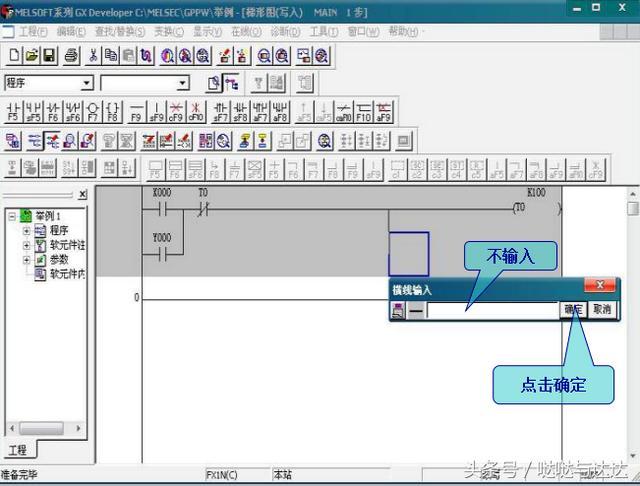Image resolution: width=640 pixels, height=486 pixels.
Task: Open the 查找/替换(S) menu
Action: point(120,32)
